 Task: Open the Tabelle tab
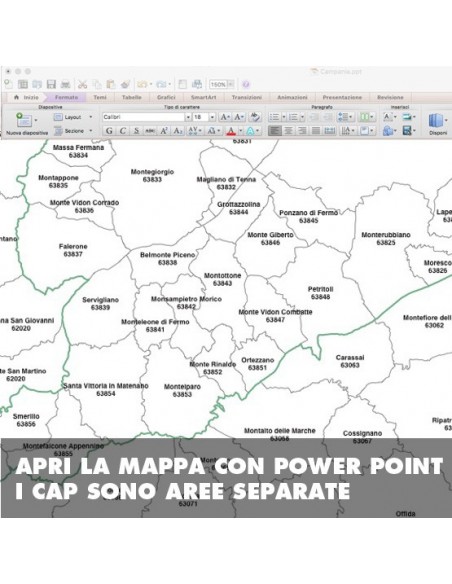[131, 97]
